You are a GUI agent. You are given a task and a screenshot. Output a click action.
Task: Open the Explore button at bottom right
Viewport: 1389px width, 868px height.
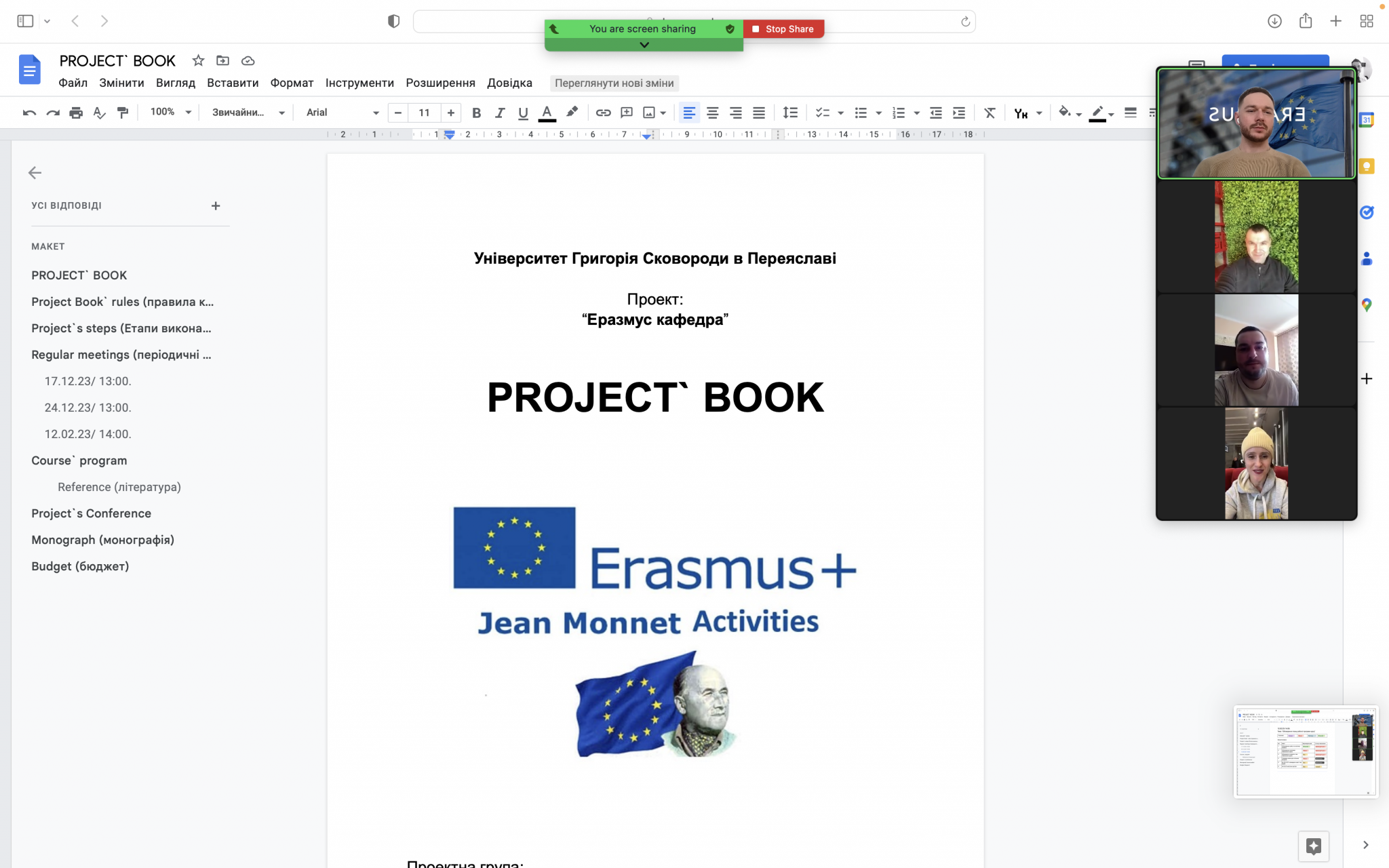coord(1314,846)
